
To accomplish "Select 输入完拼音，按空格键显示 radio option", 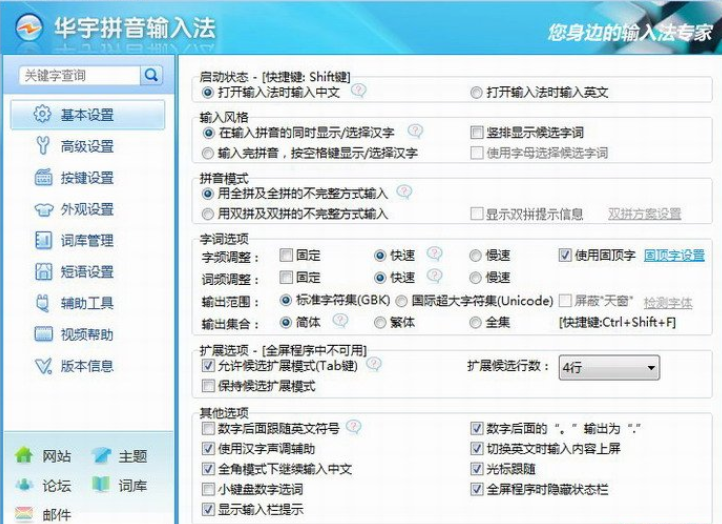I will point(208,153).
